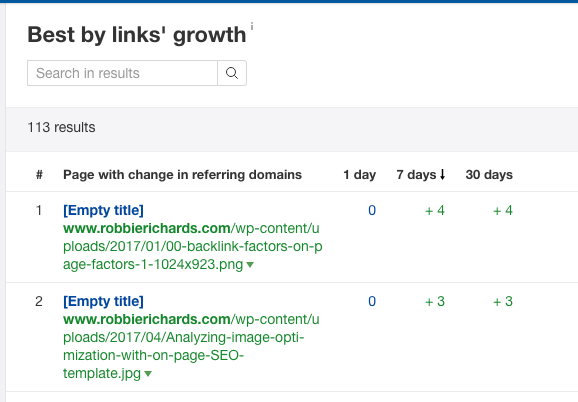
Task: Click row 1's 1 day value 0
Action: 372,210
